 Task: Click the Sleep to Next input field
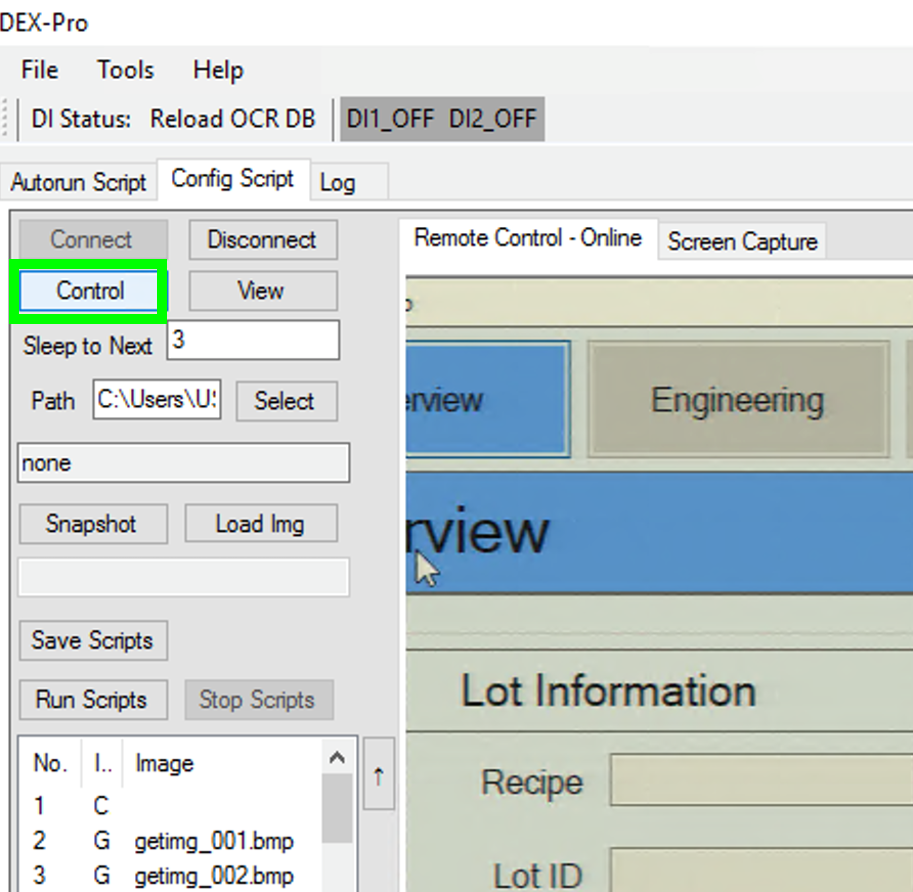click(x=253, y=340)
